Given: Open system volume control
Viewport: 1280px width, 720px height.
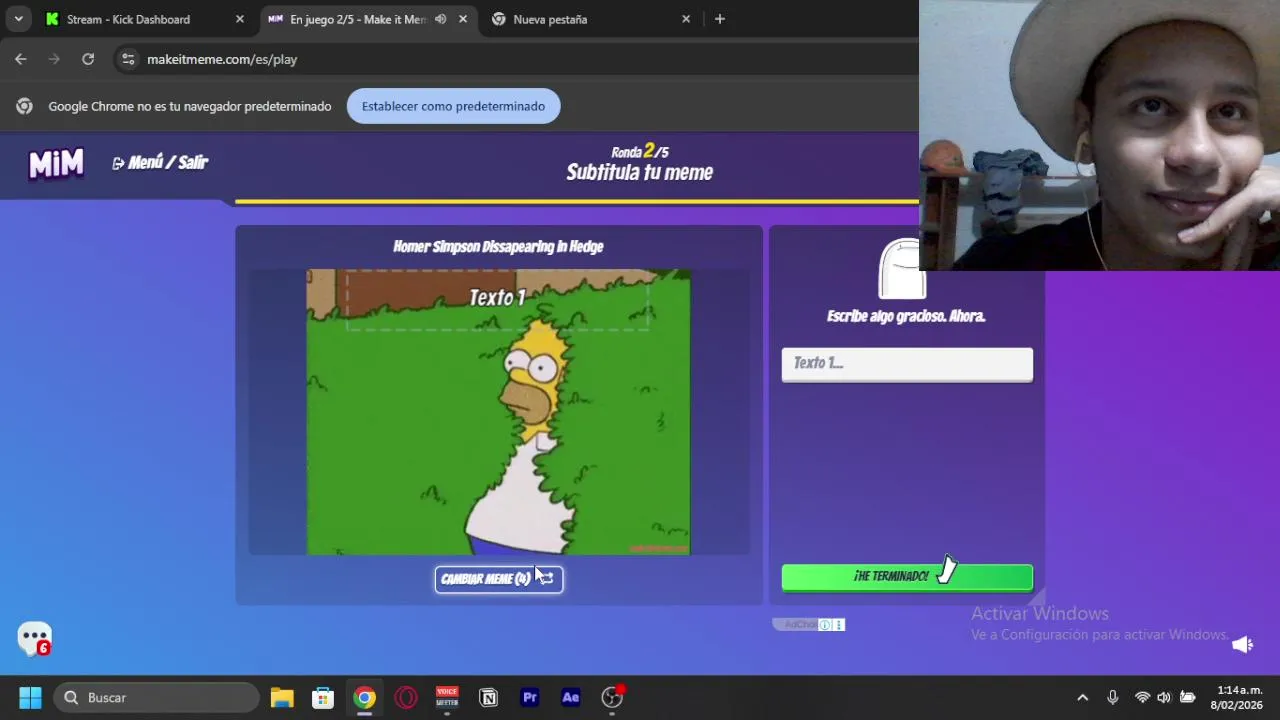Looking at the screenshot, I should pos(1164,697).
